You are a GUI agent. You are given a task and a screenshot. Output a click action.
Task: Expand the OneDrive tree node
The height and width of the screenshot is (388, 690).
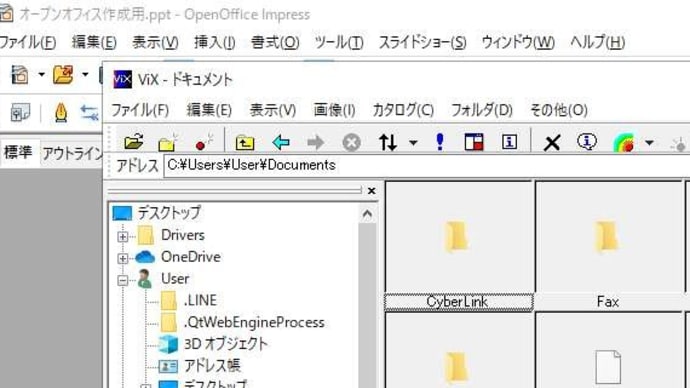123,258
